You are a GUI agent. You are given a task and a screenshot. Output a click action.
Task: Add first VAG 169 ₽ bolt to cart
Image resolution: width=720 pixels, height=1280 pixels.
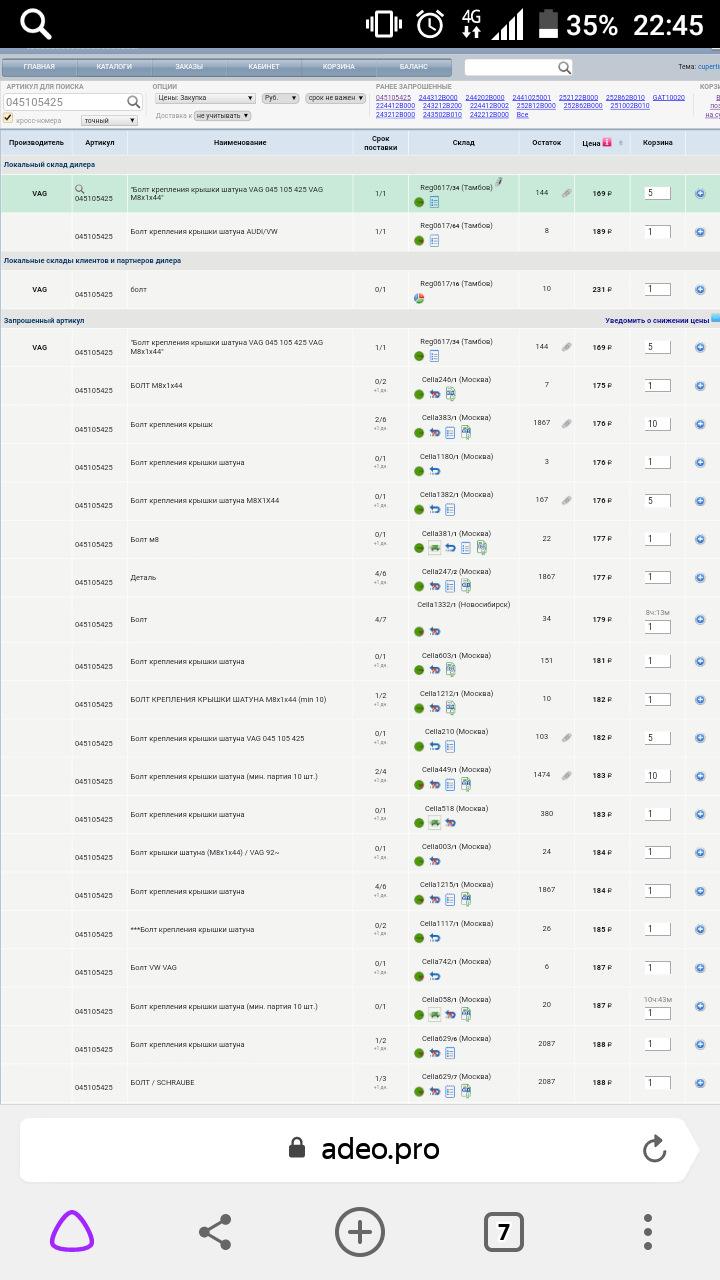pos(700,193)
